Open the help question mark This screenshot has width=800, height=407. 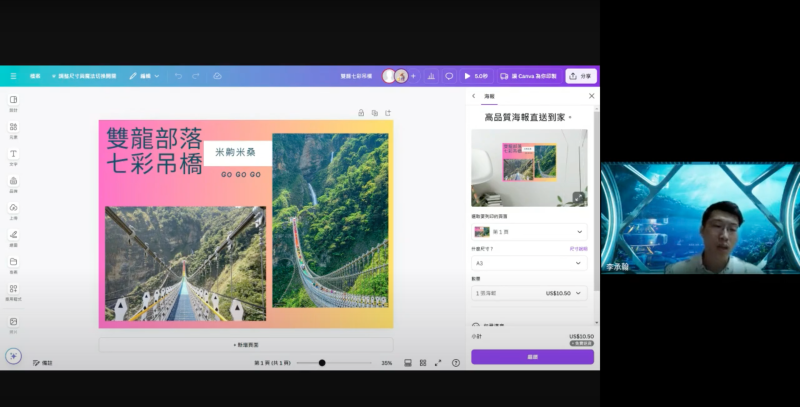[456, 363]
